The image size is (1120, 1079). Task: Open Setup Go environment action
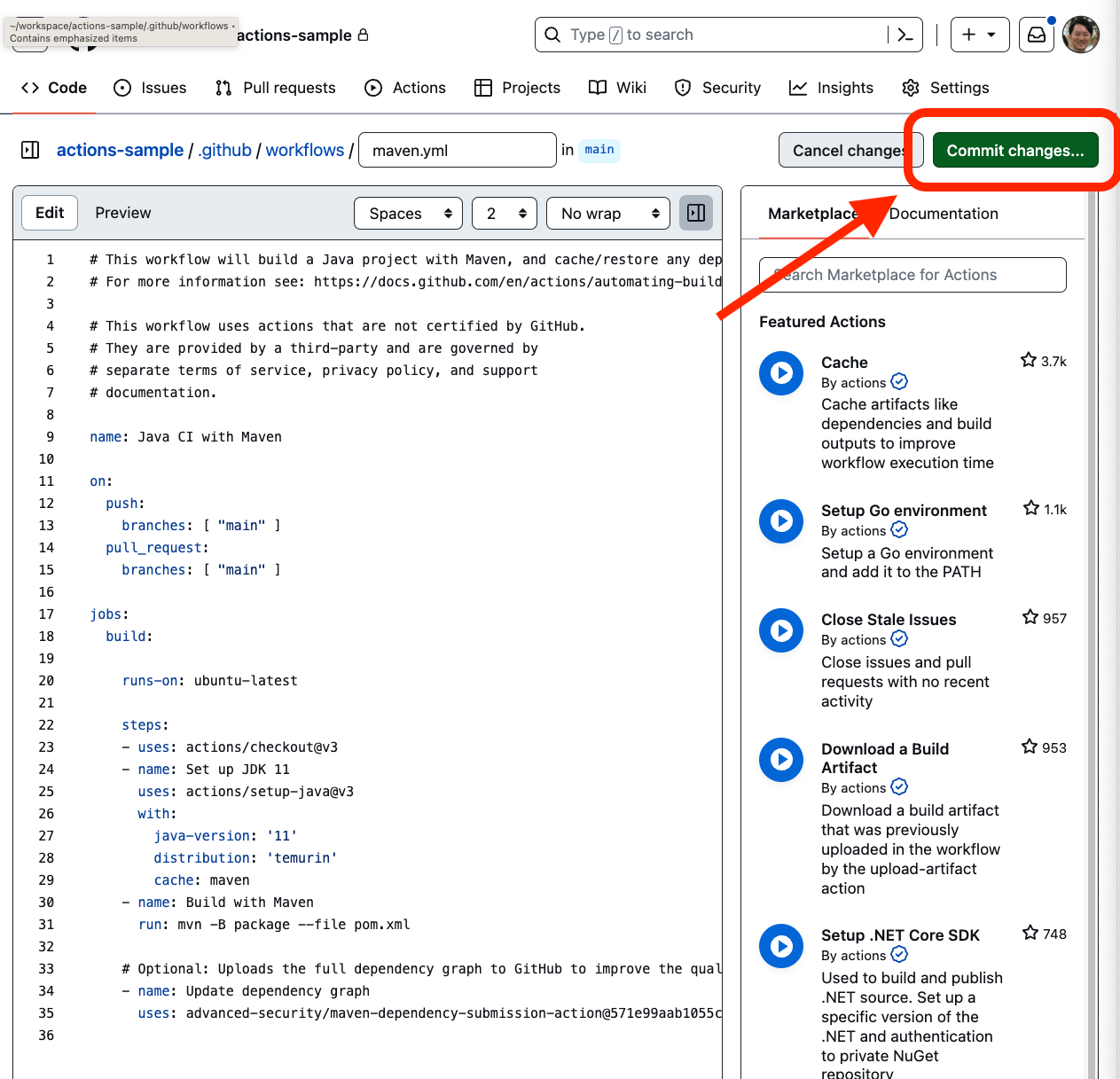coord(904,511)
